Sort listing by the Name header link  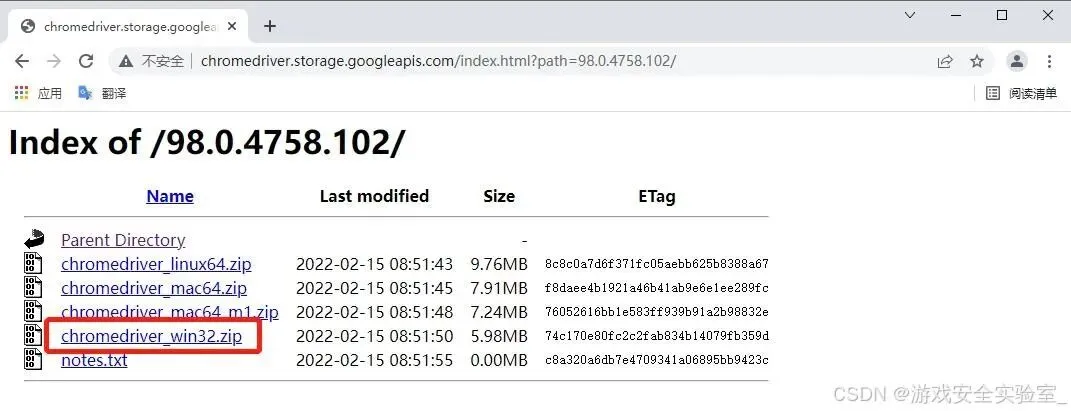click(170, 197)
